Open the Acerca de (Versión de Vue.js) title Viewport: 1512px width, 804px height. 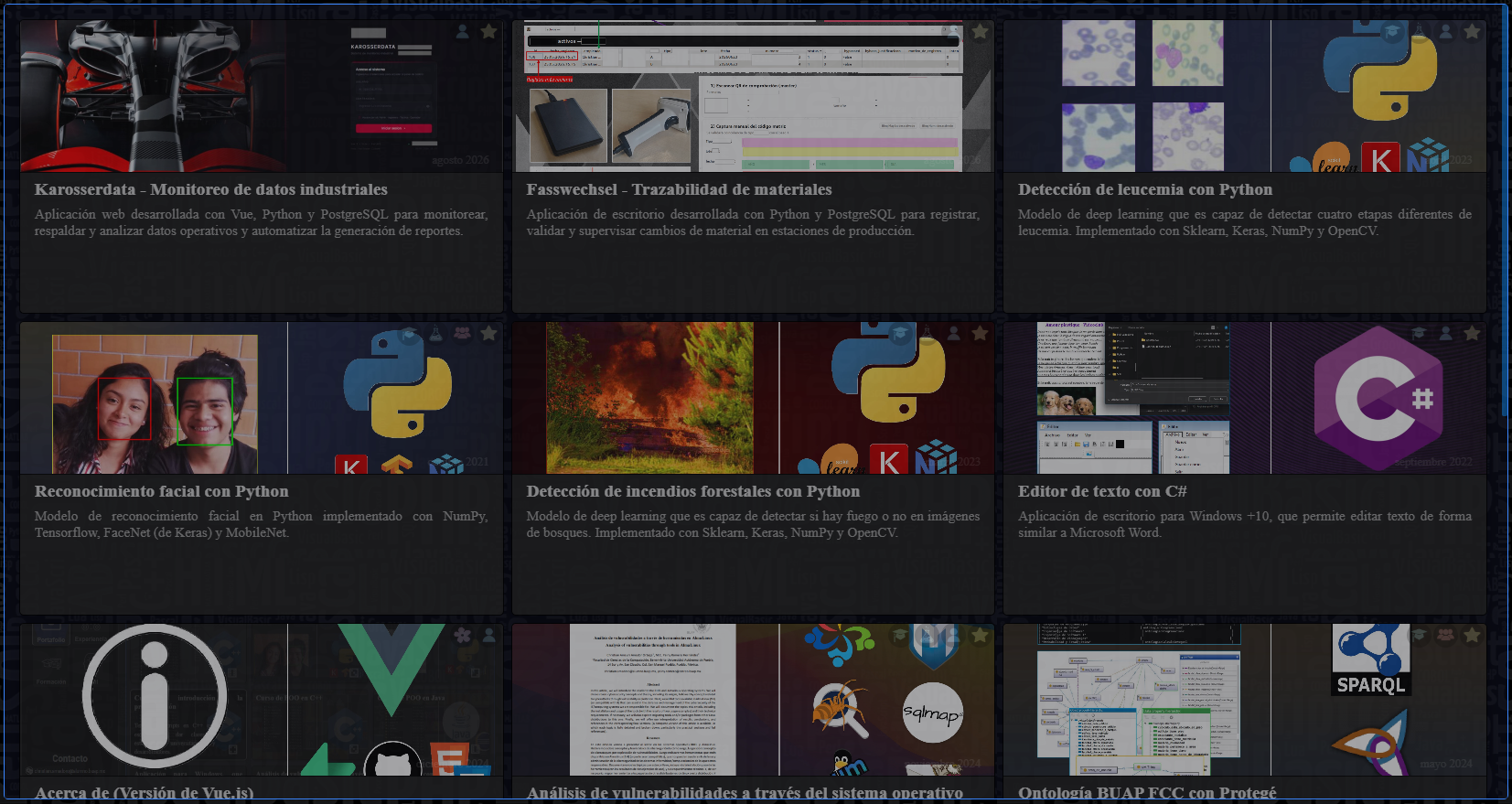[x=145, y=793]
